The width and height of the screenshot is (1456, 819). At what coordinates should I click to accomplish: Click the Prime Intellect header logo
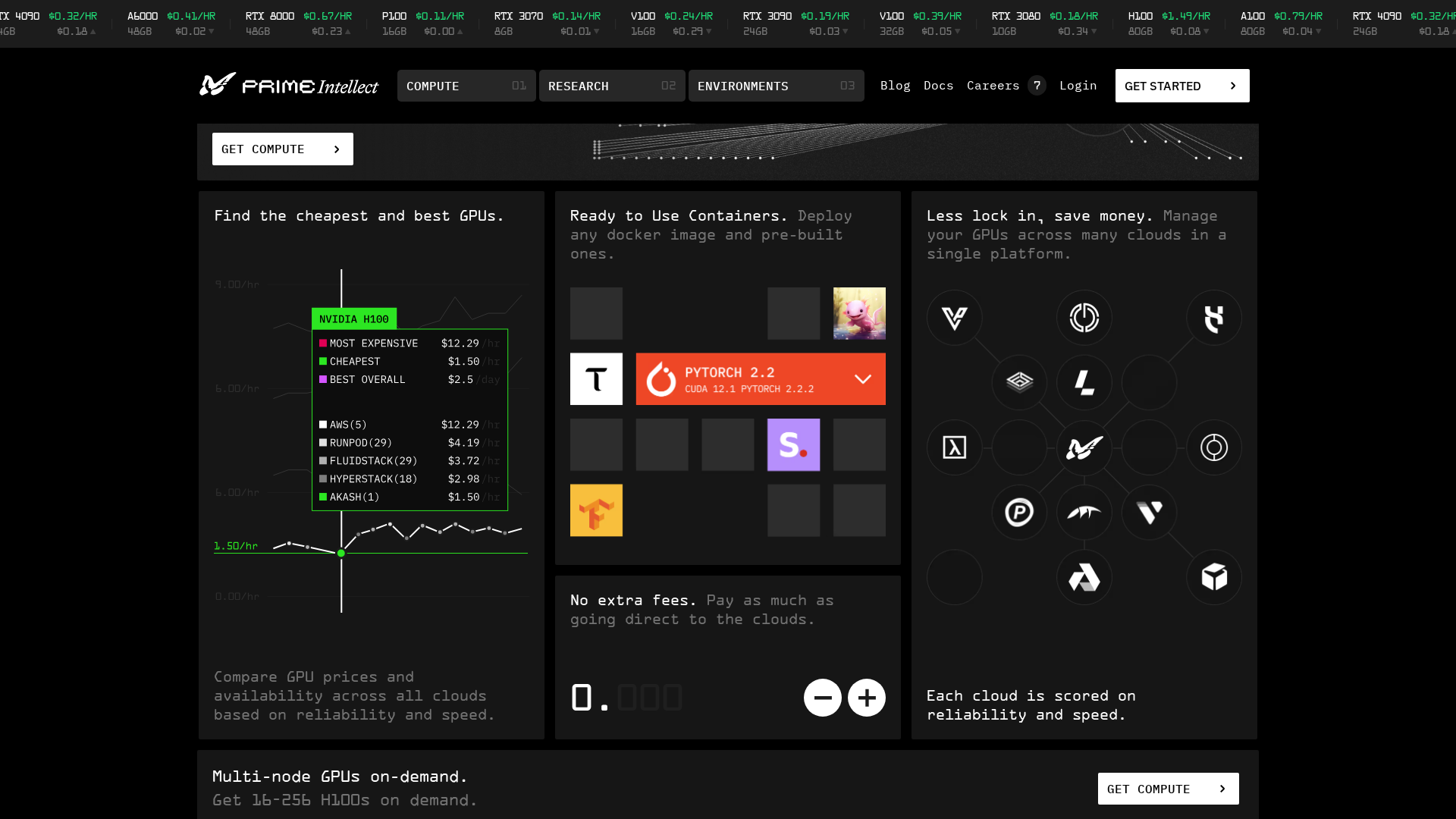(288, 86)
